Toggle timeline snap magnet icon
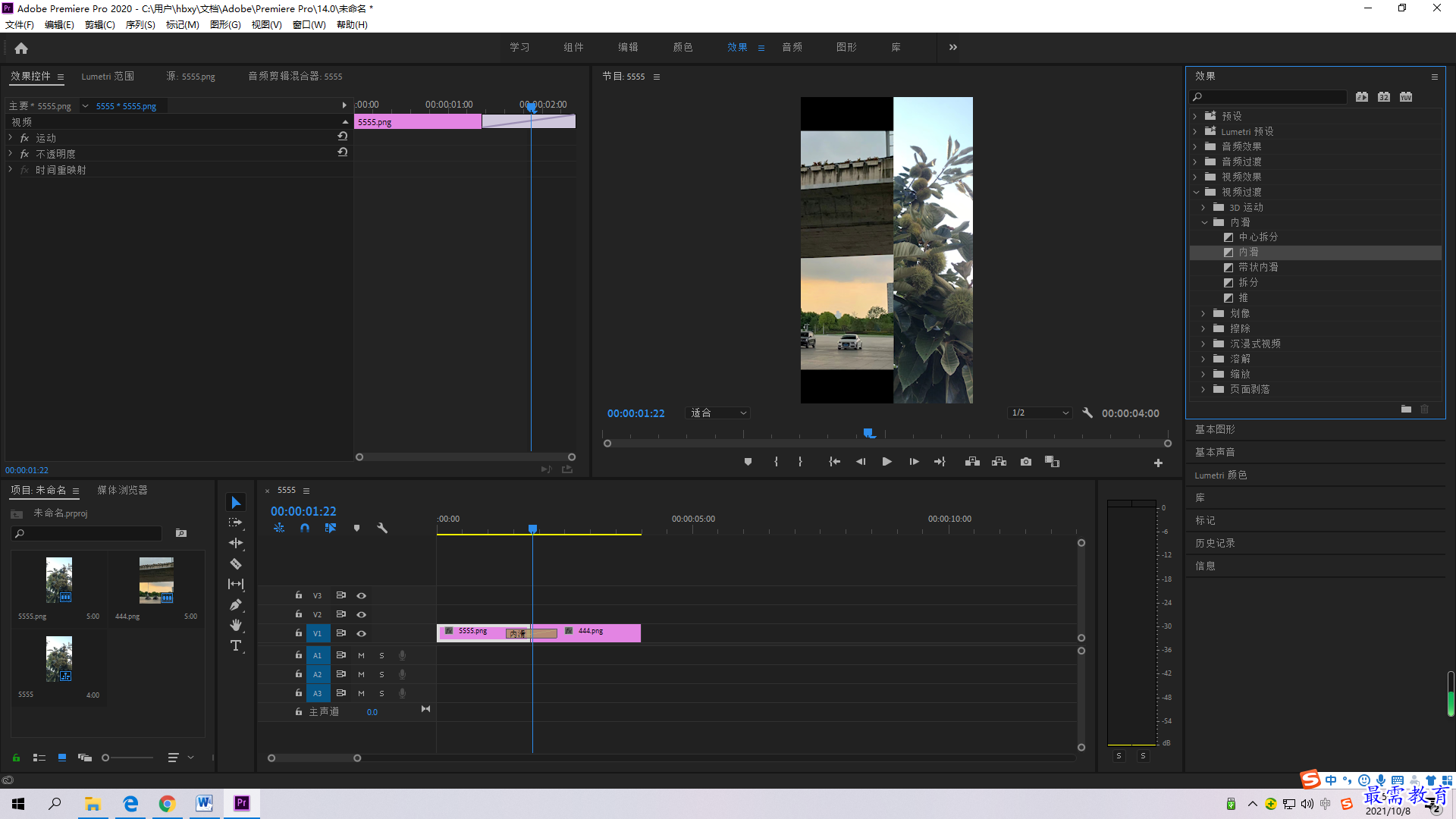The image size is (1456, 819). click(x=305, y=528)
